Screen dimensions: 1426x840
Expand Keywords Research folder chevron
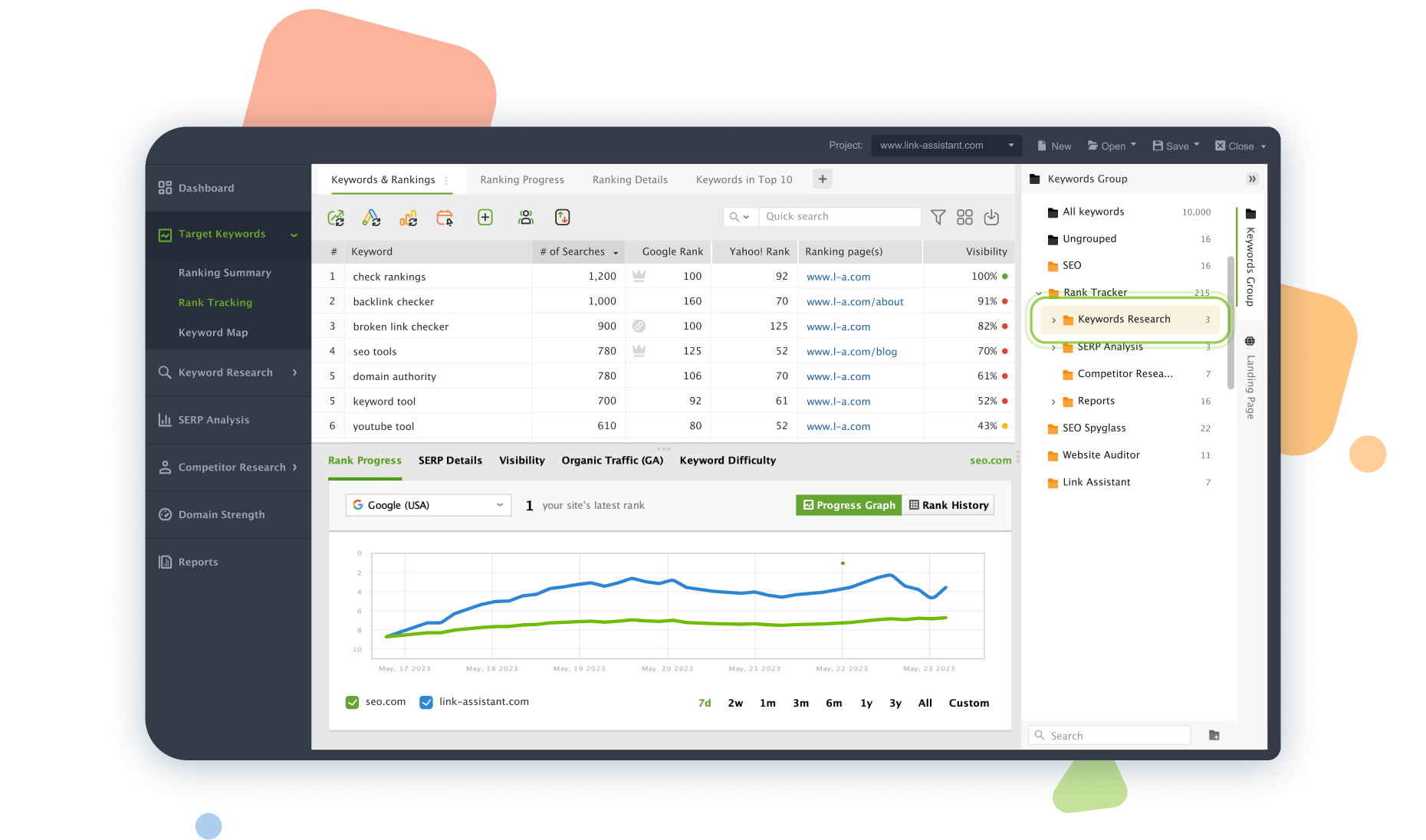pos(1054,320)
